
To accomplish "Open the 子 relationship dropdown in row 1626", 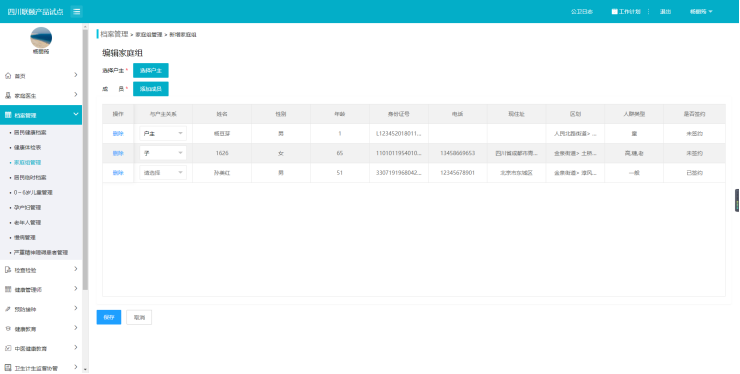I will coord(163,153).
